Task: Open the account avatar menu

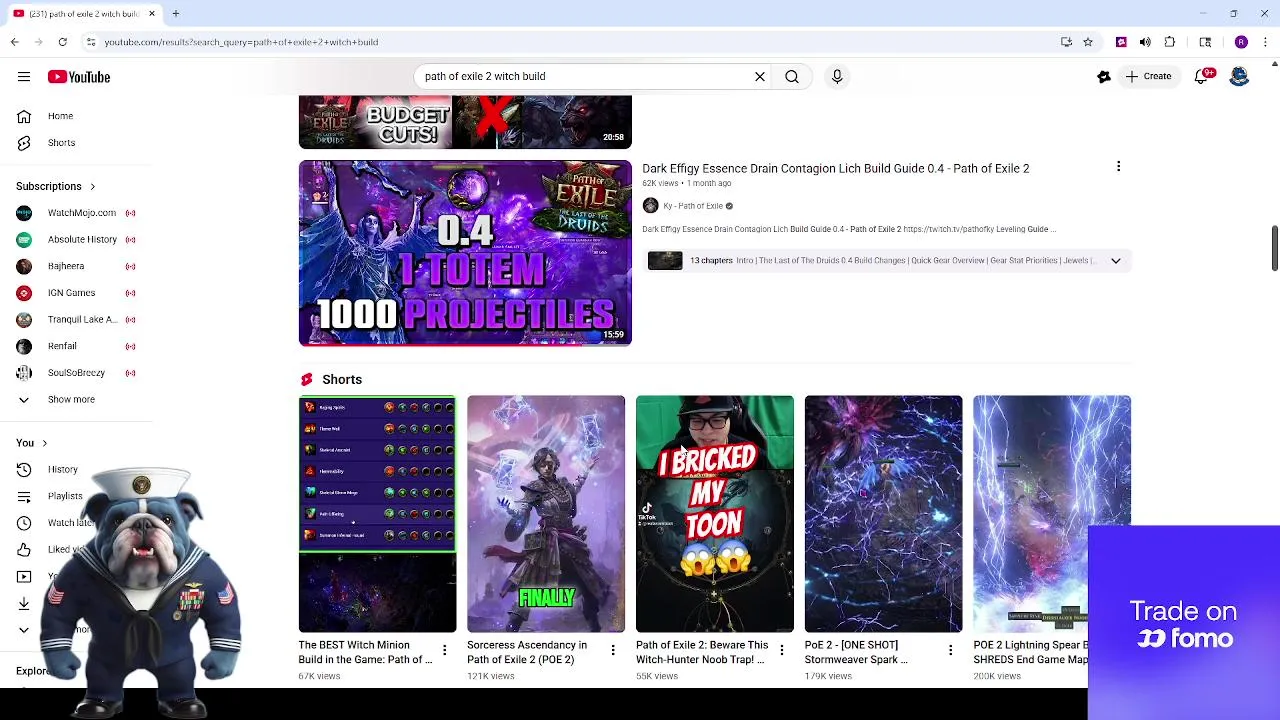Action: pos(1239,77)
